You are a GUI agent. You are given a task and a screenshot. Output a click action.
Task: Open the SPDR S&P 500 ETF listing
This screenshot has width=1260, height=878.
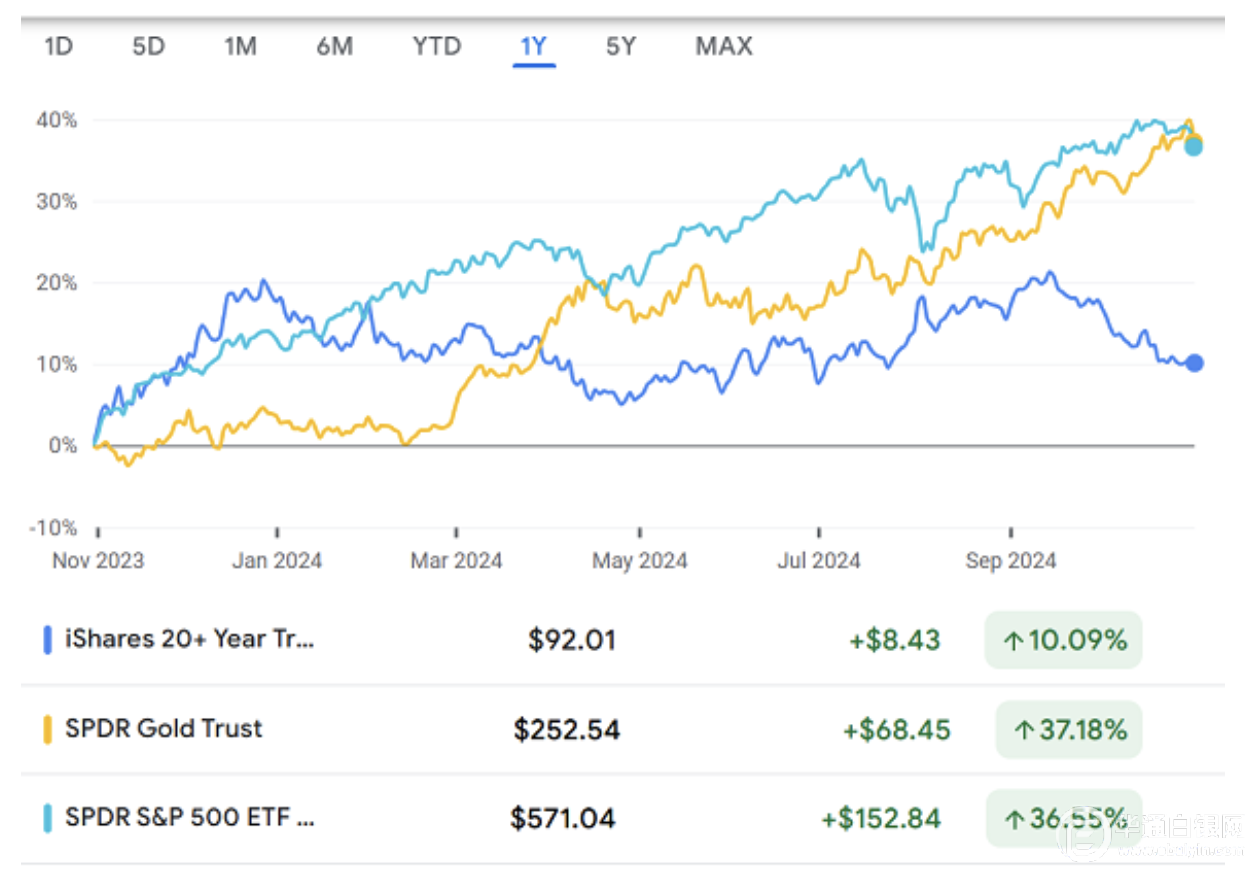click(x=189, y=818)
